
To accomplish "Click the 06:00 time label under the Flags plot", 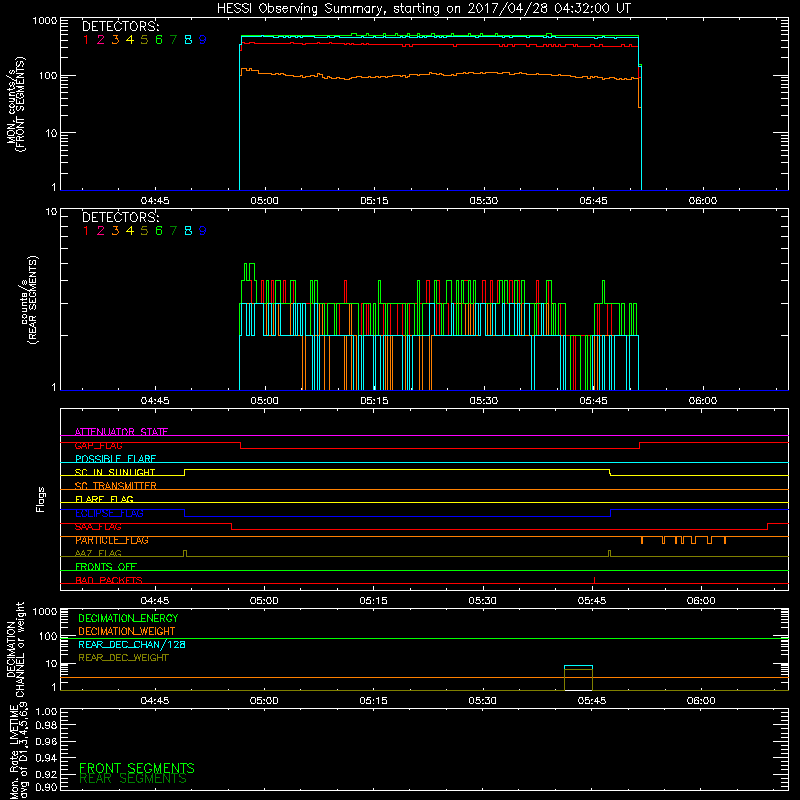I will [701, 601].
